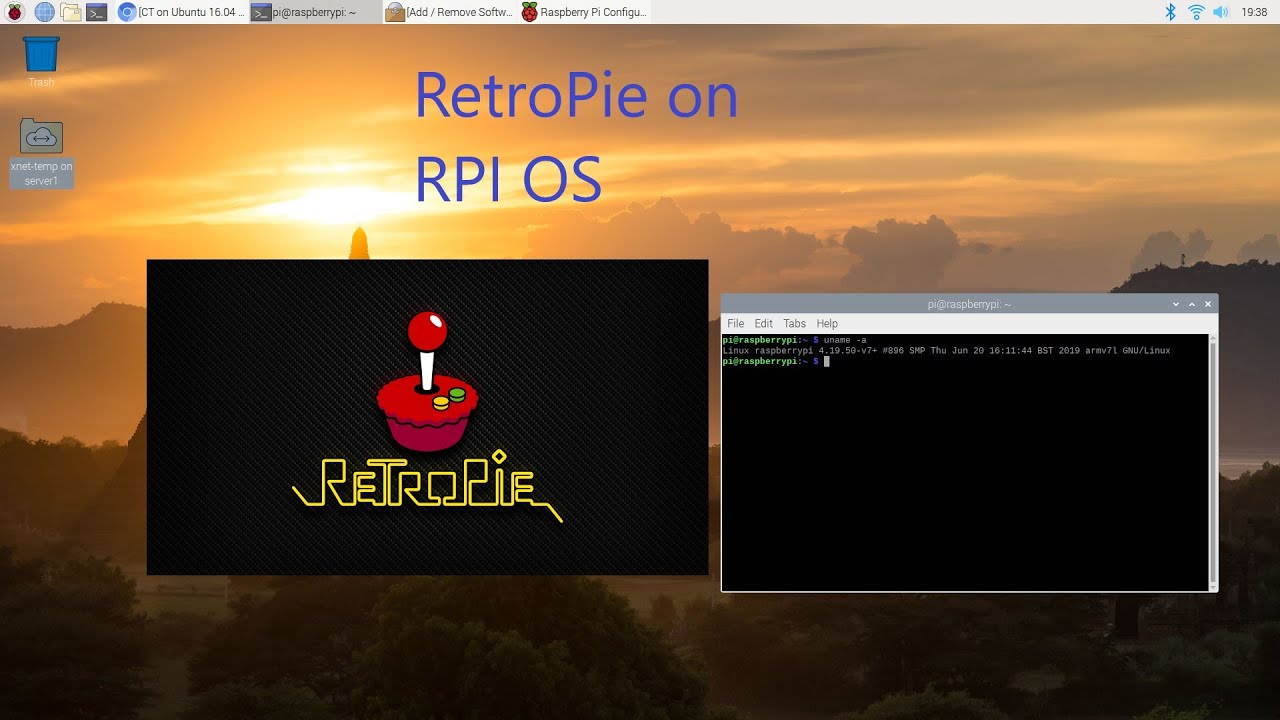Open the Bluetooth tray icon
This screenshot has height=720, width=1280.
(1170, 12)
